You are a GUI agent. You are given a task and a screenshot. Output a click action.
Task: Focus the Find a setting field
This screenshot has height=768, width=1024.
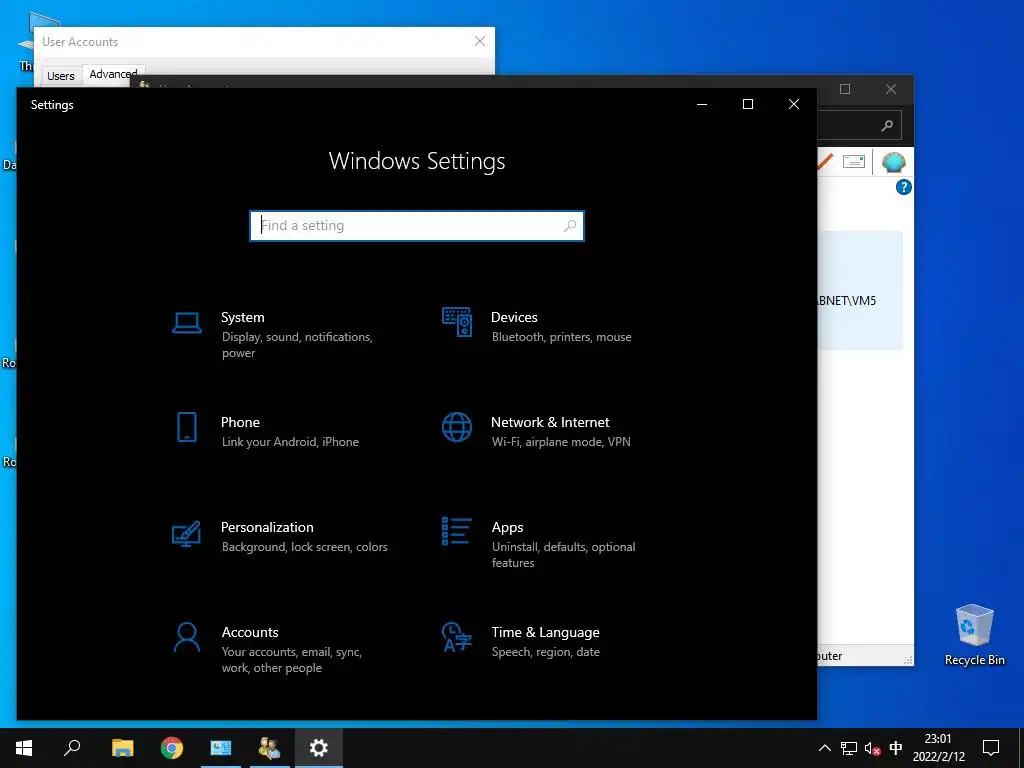[417, 225]
